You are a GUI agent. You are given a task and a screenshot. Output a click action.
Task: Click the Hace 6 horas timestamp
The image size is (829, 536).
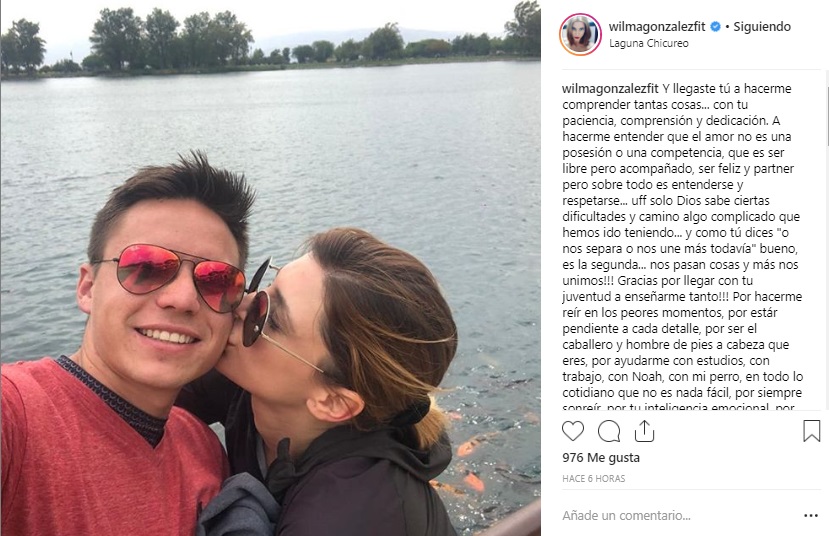click(594, 478)
